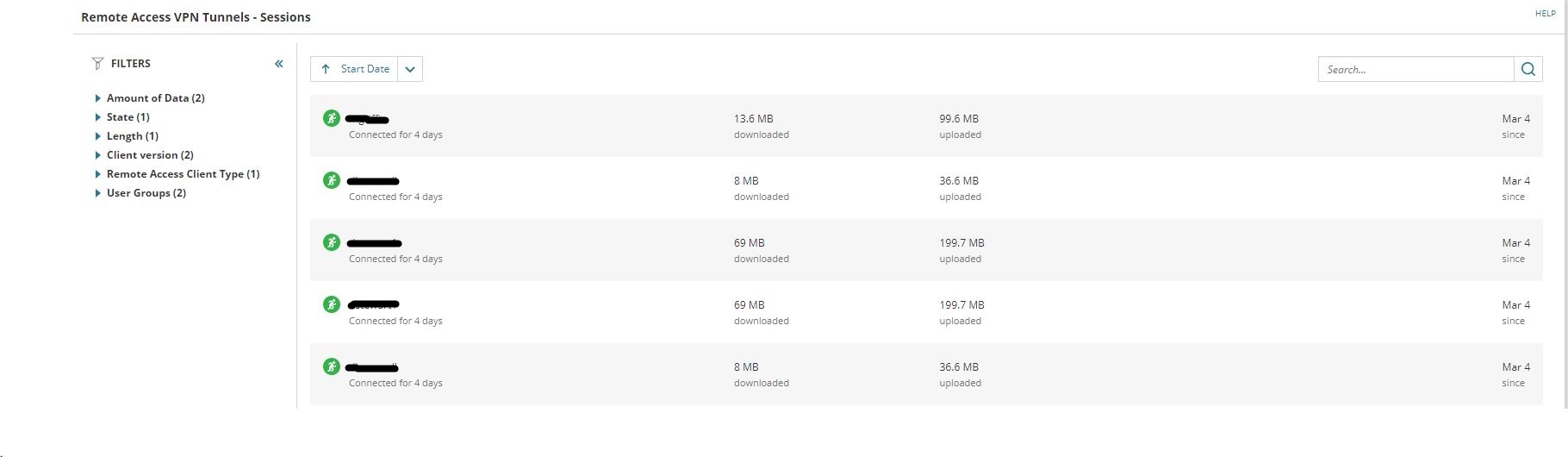Click the green status icon of third session
Screen dimensions: 1568x457
(332, 242)
